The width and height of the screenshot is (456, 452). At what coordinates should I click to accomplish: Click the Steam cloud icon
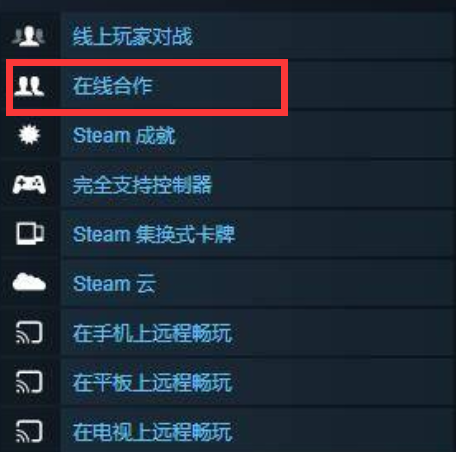[x=29, y=282]
